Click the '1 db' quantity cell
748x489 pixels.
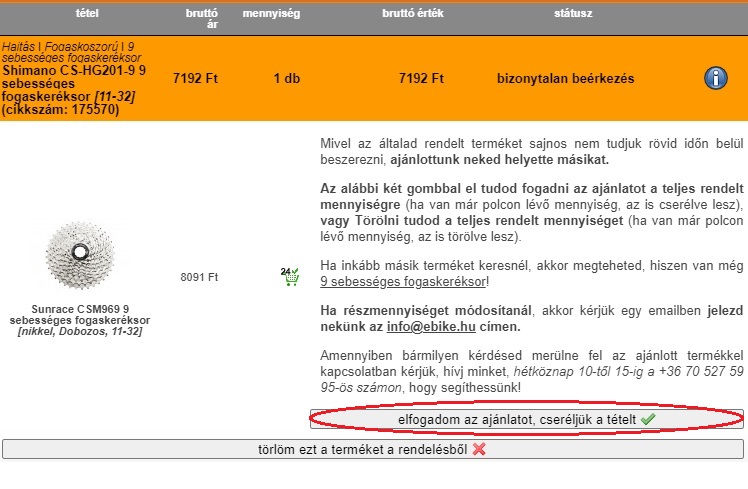(287, 78)
